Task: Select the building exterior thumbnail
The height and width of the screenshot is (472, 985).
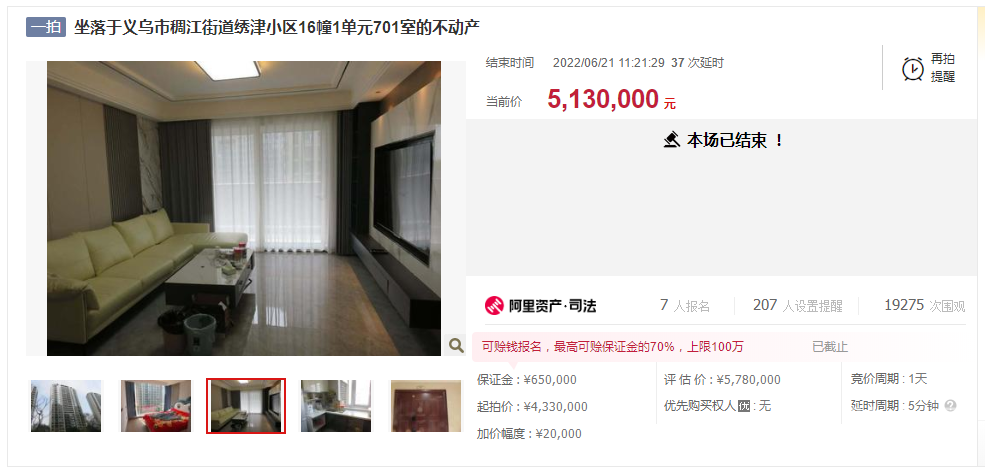Action: [x=66, y=405]
